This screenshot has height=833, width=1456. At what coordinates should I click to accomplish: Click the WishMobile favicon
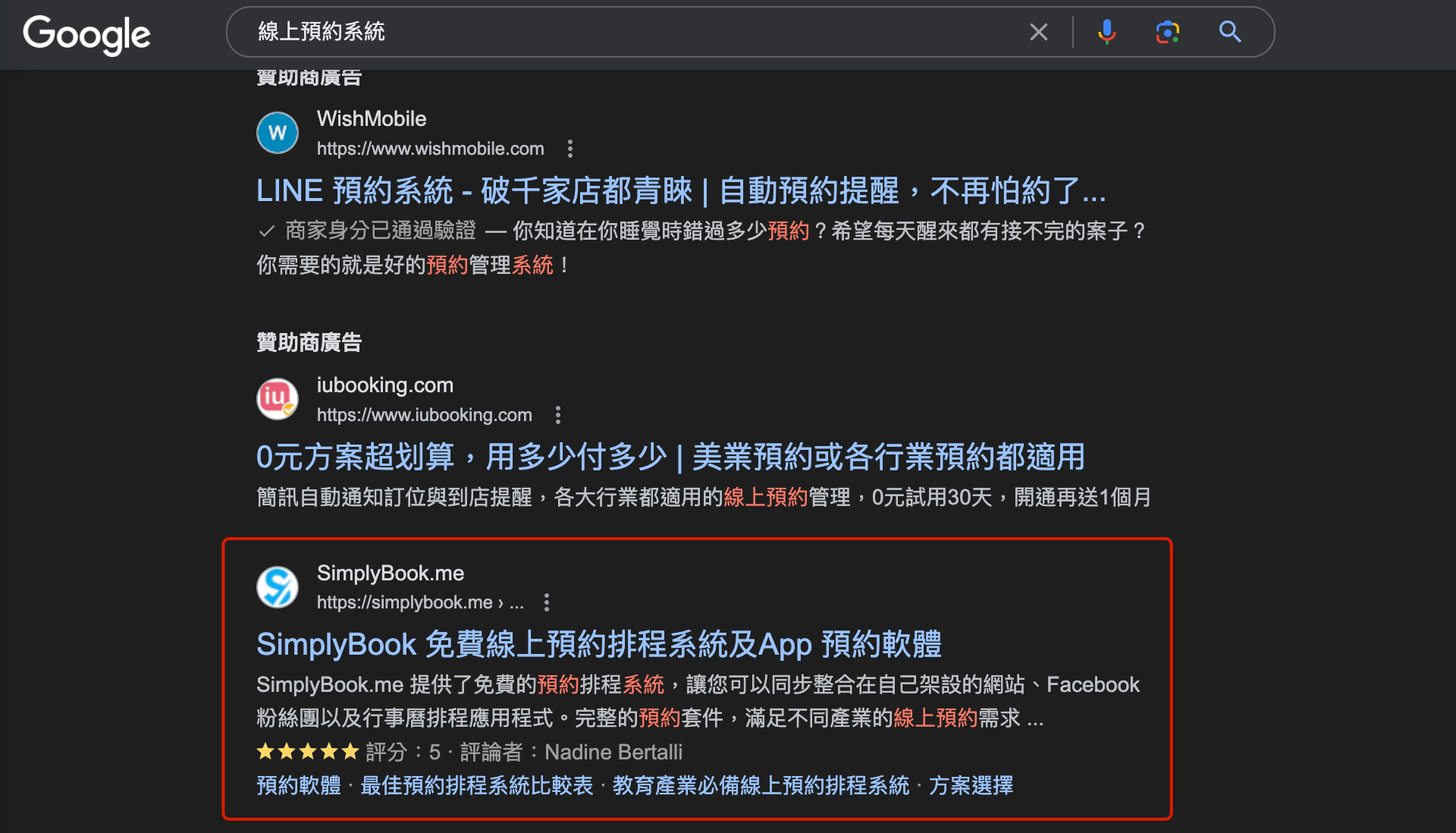pyautogui.click(x=278, y=133)
